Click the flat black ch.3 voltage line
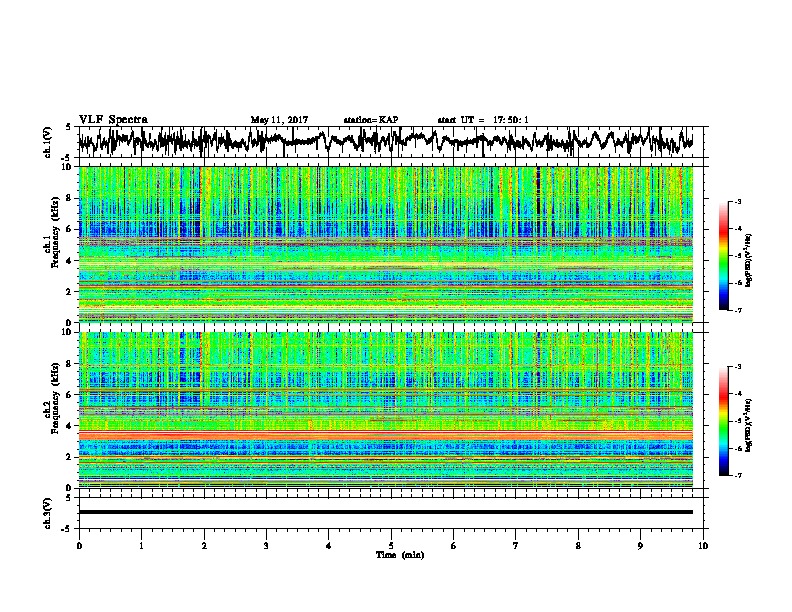 pos(386,512)
